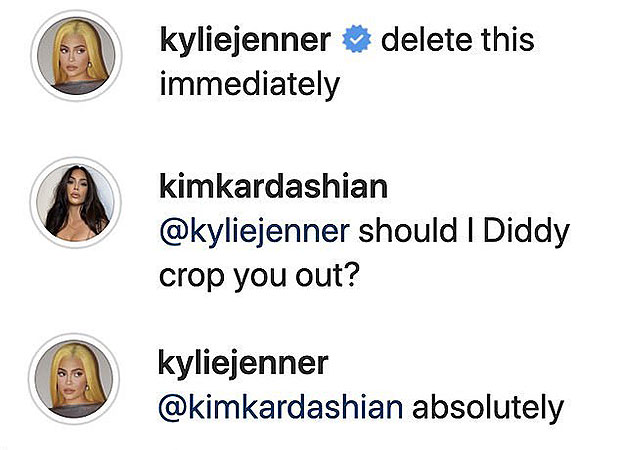Follow the @kyliejenner mention link
620x450 pixels.
pos(255,232)
